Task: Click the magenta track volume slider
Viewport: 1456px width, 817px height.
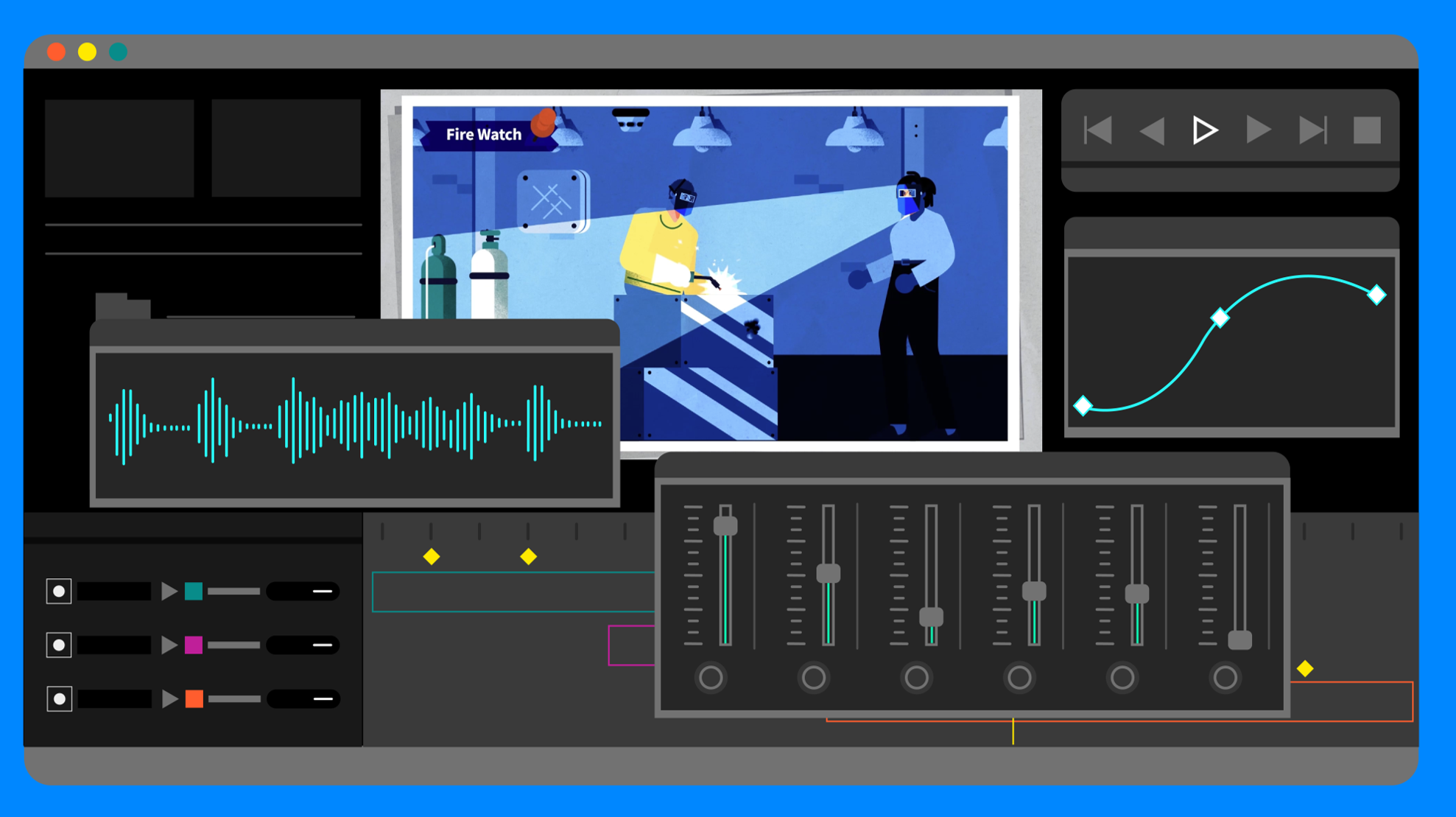Action: 234,645
